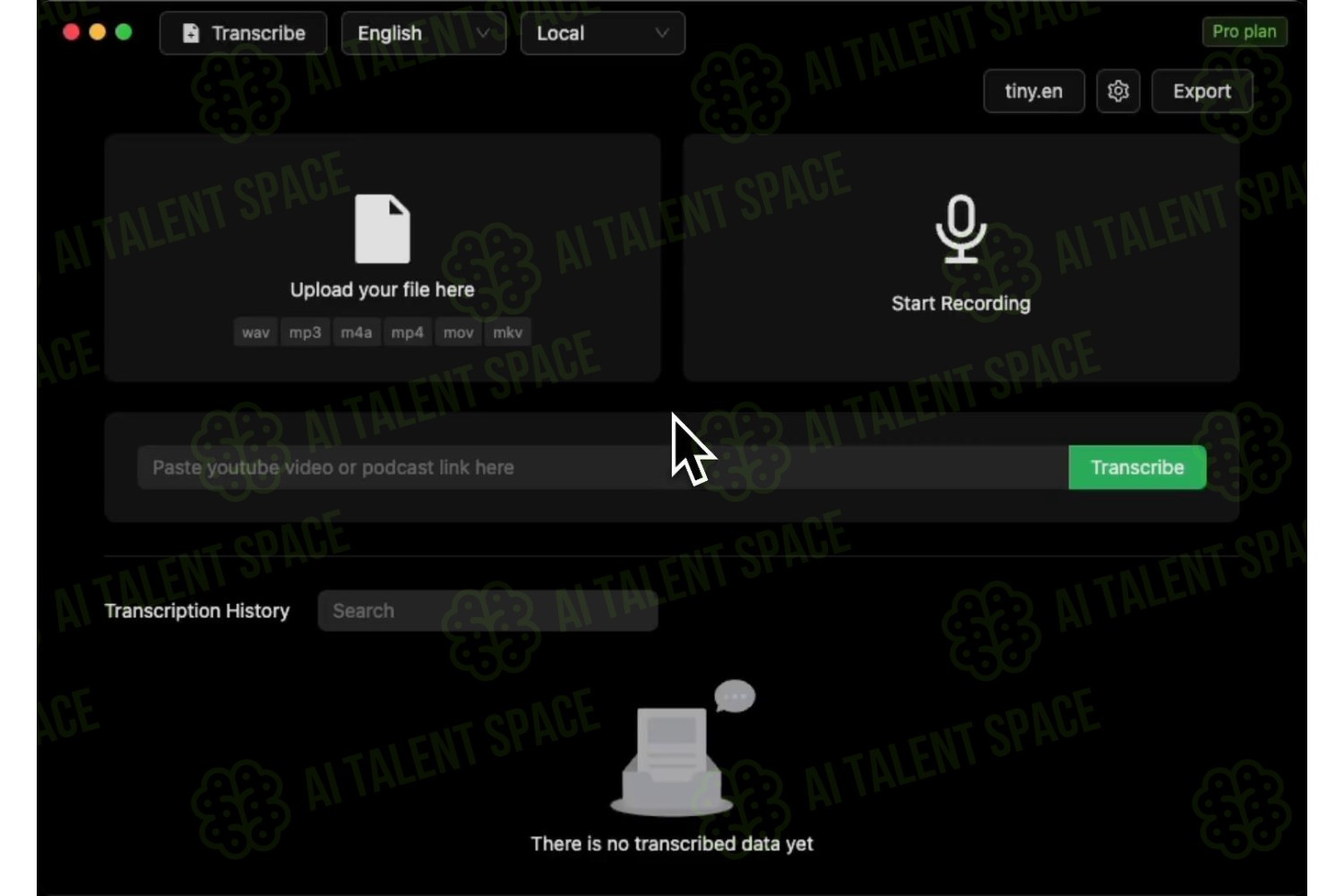
Task: Click the microphone icon to record
Action: point(961,228)
